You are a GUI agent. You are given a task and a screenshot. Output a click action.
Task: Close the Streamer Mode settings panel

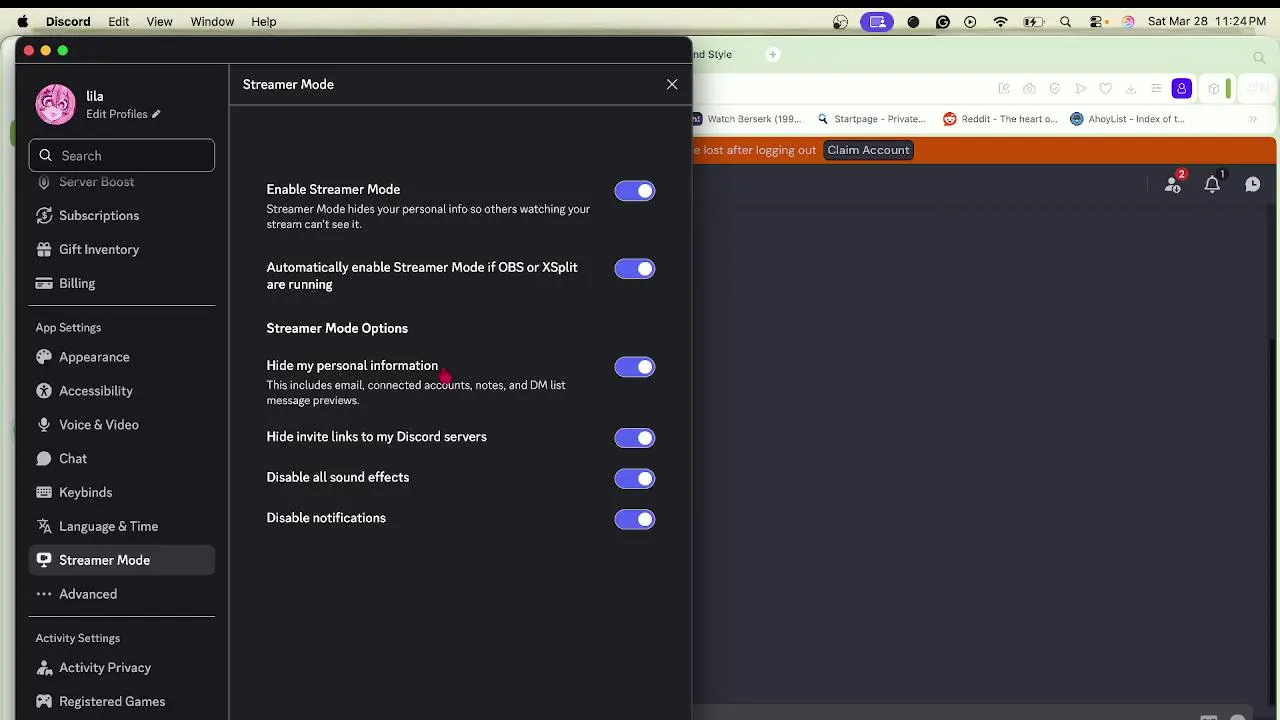[x=672, y=85]
